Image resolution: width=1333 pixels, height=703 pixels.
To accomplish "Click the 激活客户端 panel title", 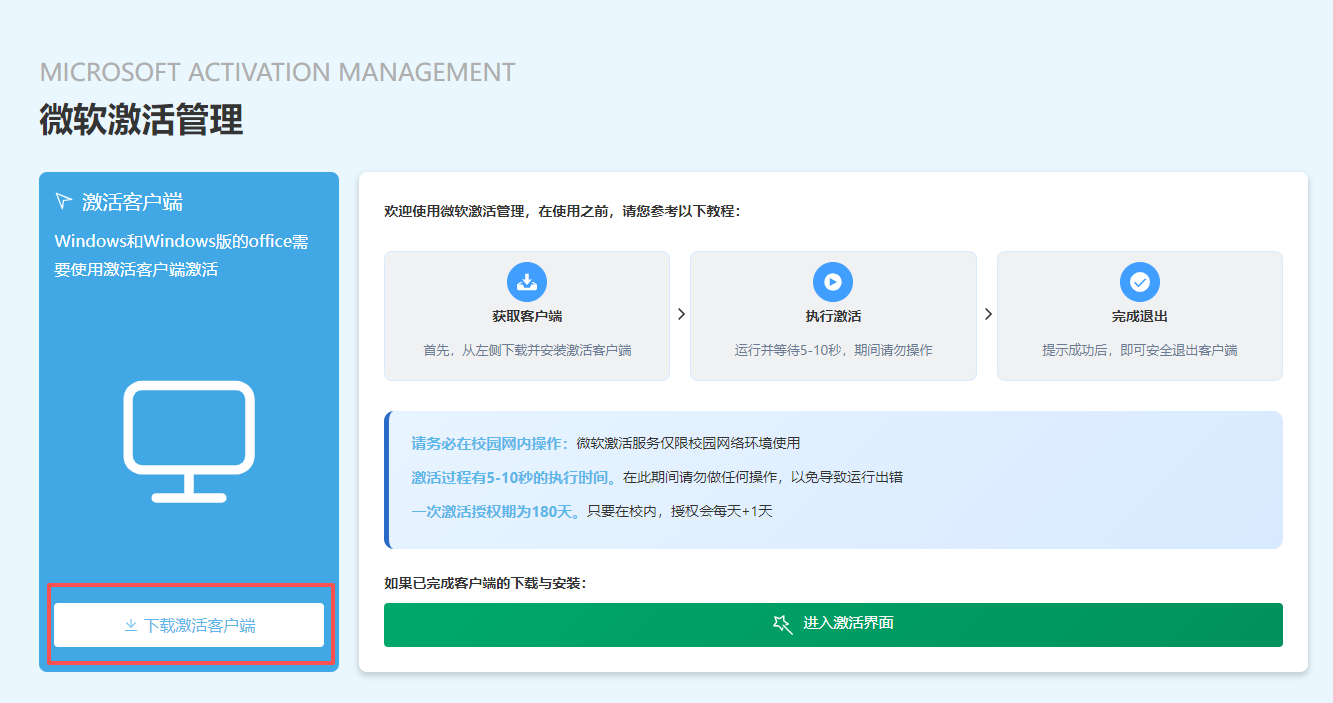I will point(132,202).
